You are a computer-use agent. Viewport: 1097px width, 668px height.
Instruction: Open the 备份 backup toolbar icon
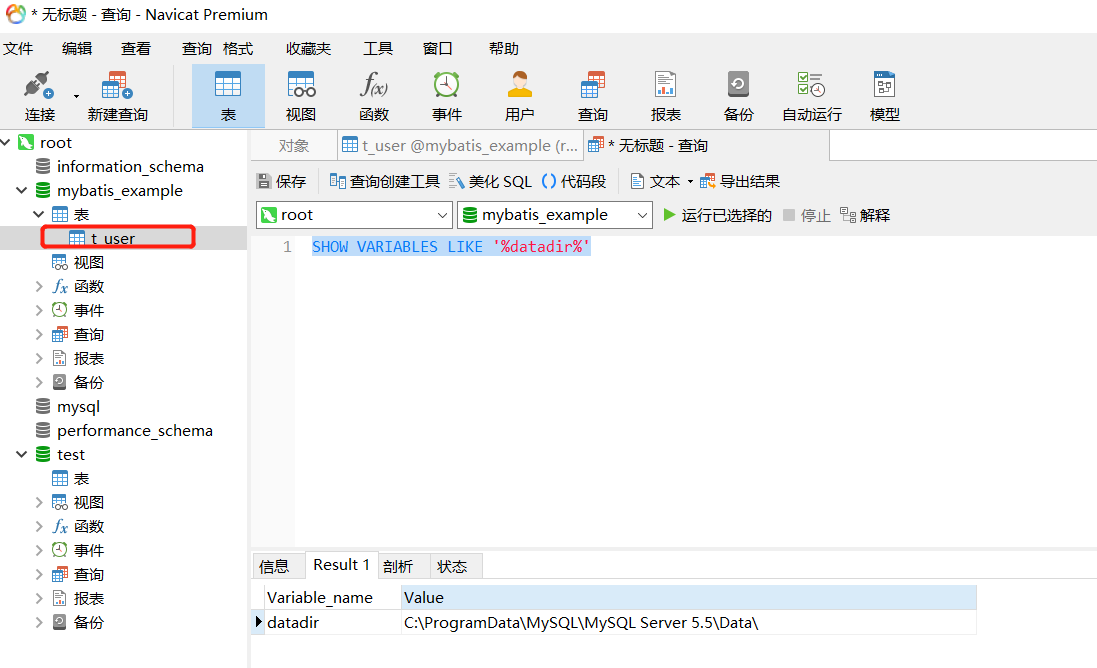[x=738, y=96]
